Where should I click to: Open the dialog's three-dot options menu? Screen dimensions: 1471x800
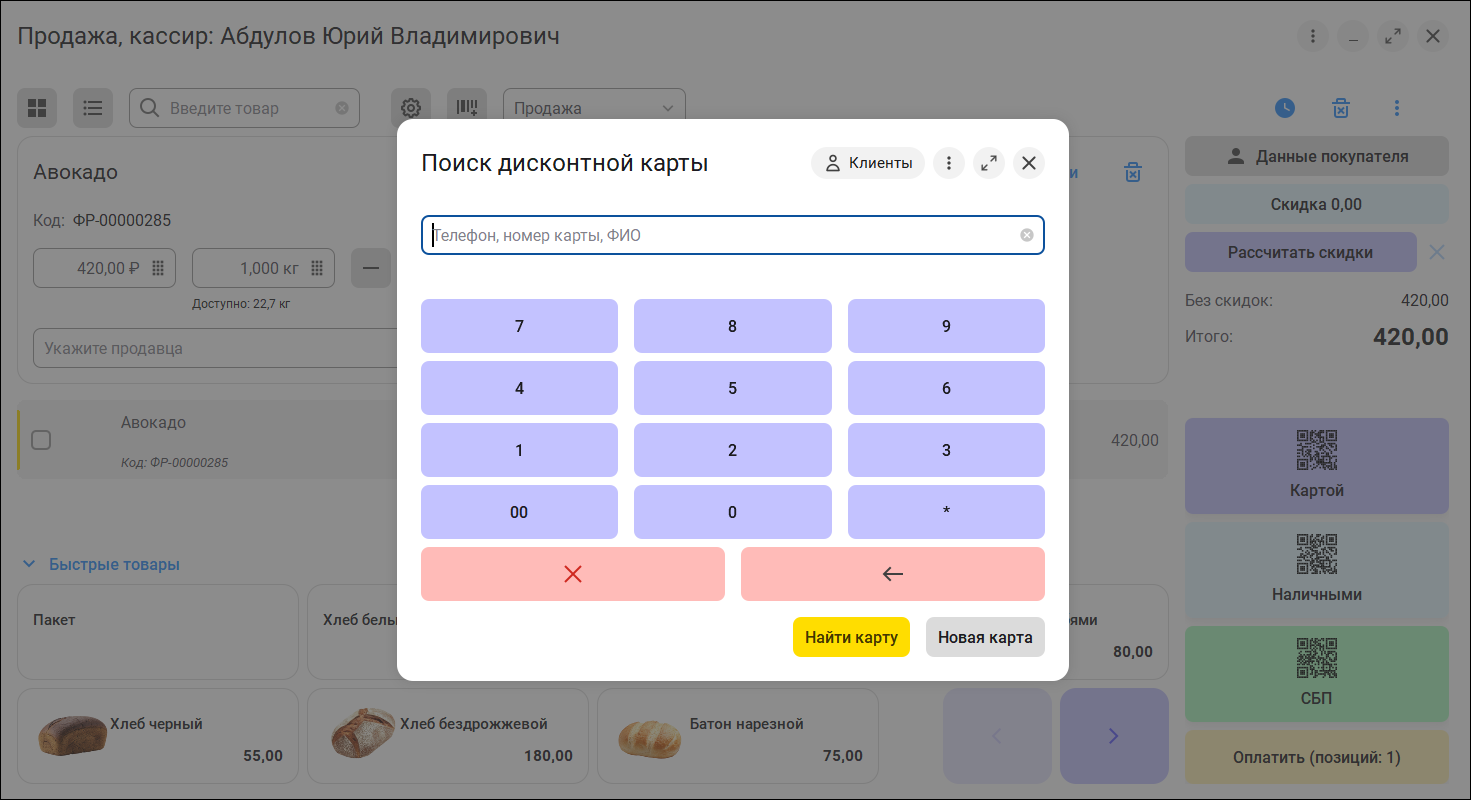(949, 163)
